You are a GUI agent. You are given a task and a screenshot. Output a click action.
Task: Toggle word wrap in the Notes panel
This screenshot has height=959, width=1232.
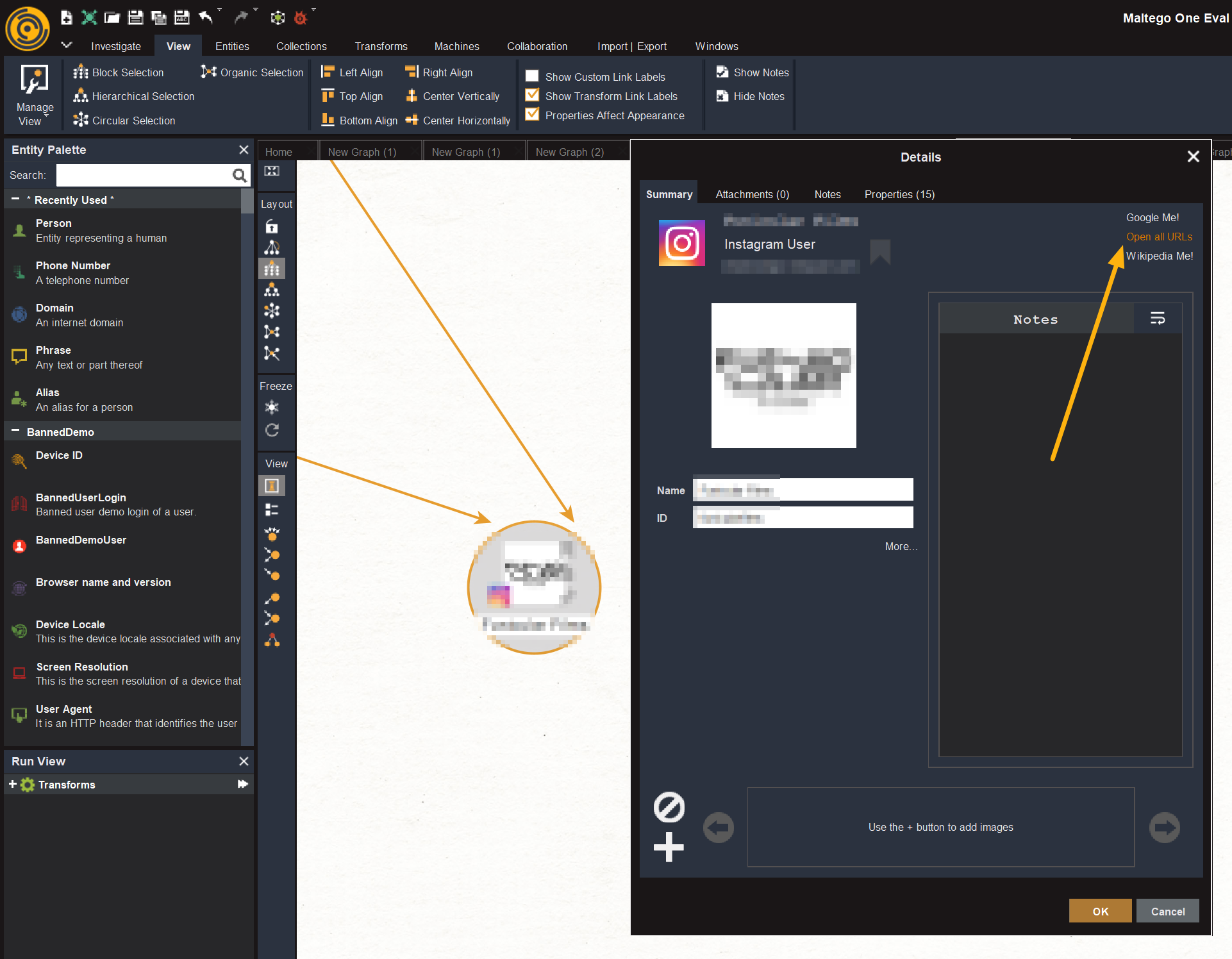pos(1158,319)
